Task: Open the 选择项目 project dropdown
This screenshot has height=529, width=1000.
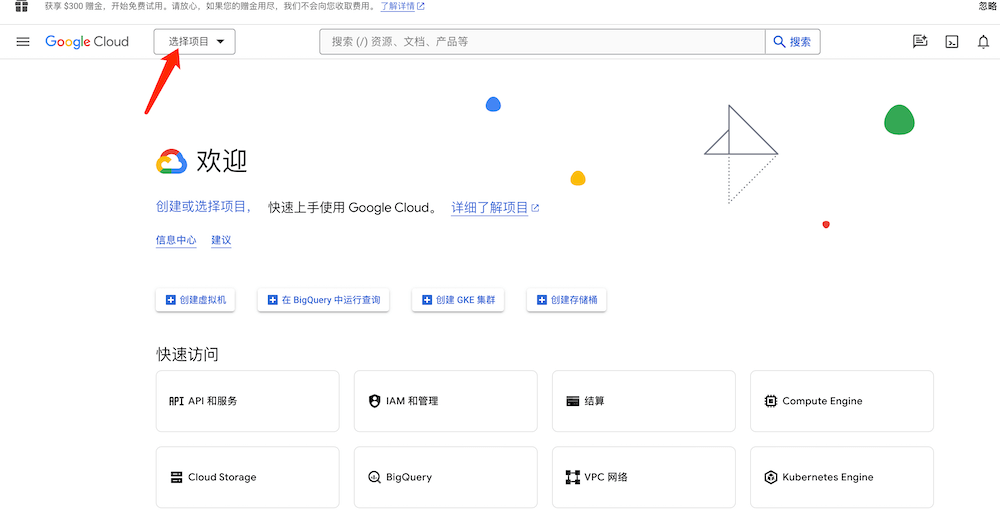Action: point(195,42)
